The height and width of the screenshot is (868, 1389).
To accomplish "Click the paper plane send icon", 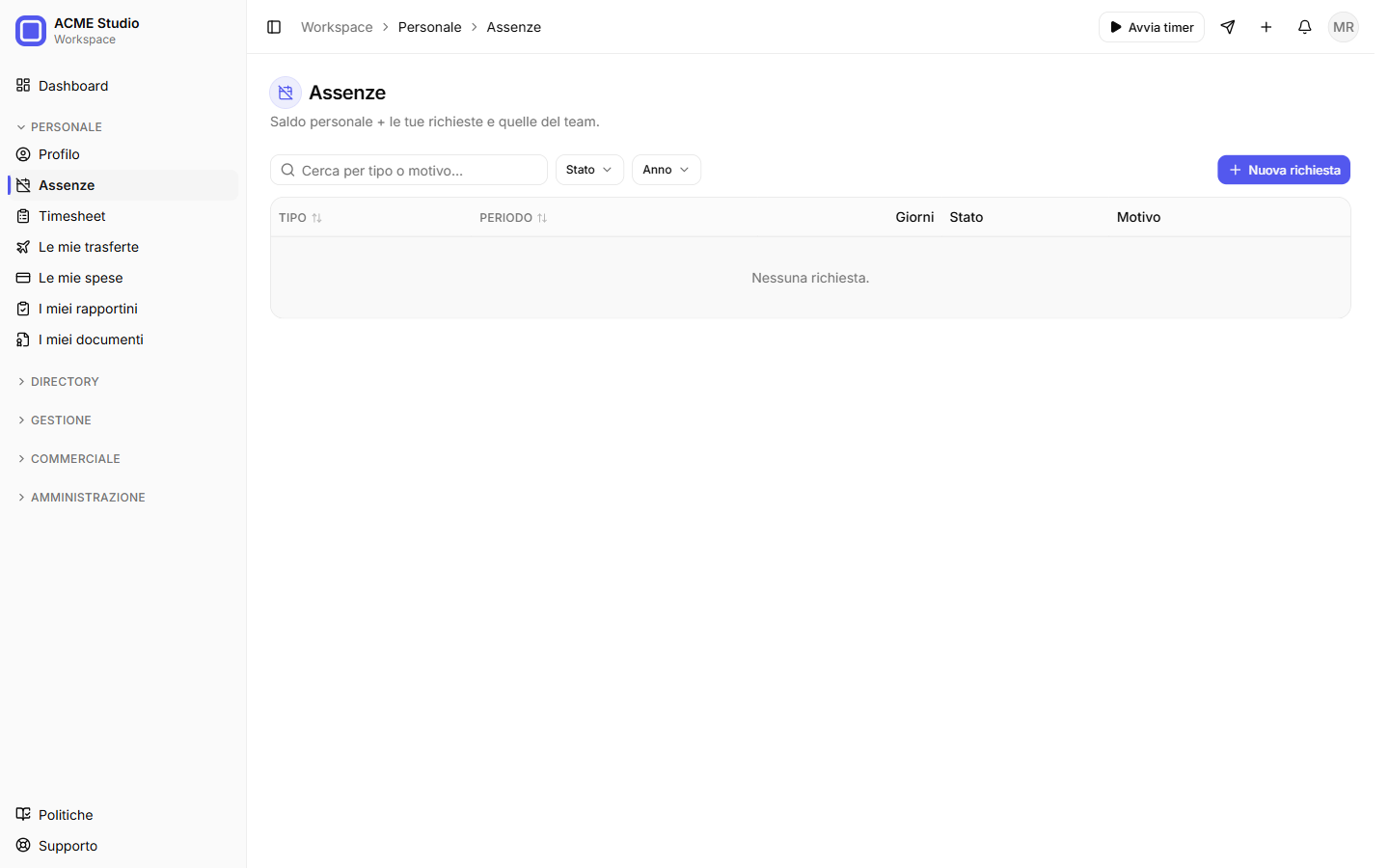I will tap(1228, 27).
